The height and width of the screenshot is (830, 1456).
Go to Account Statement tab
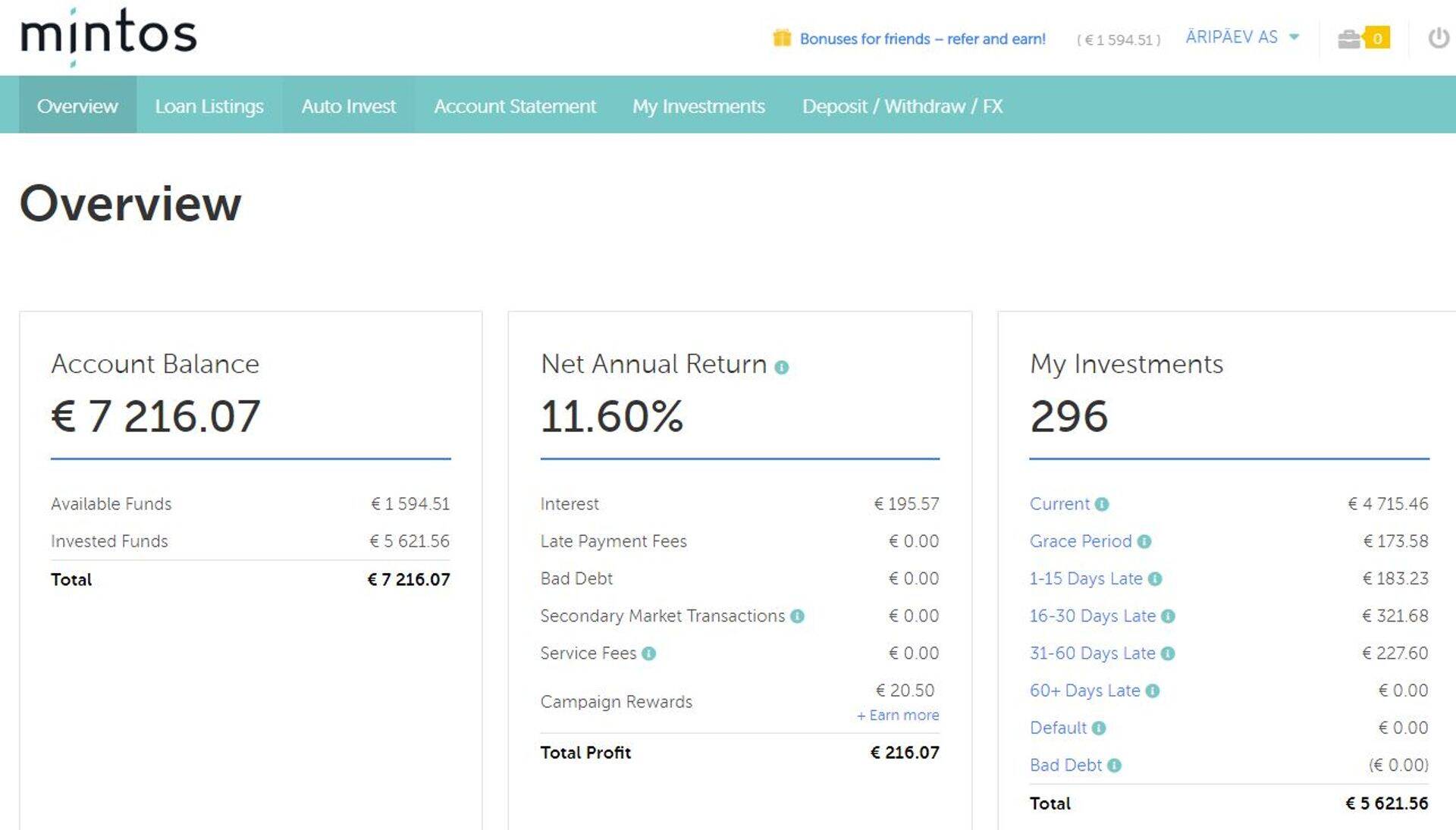pyautogui.click(x=515, y=106)
